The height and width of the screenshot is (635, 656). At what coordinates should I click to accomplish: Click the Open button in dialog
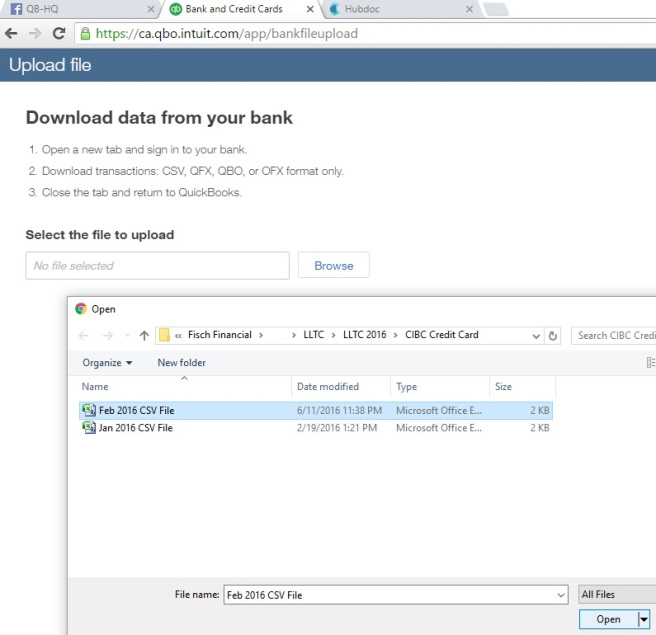(608, 619)
